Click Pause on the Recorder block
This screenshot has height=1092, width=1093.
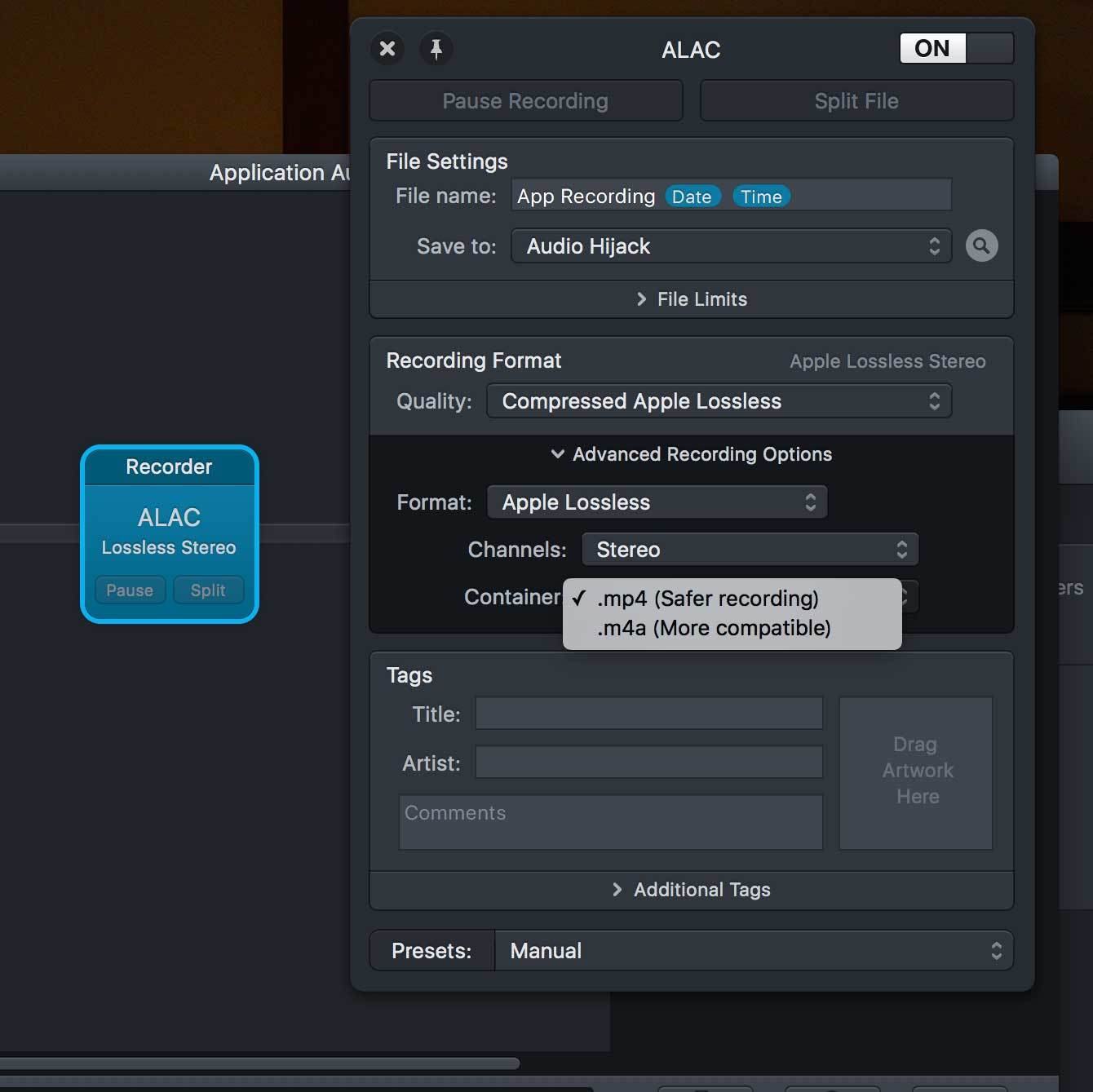coord(130,590)
